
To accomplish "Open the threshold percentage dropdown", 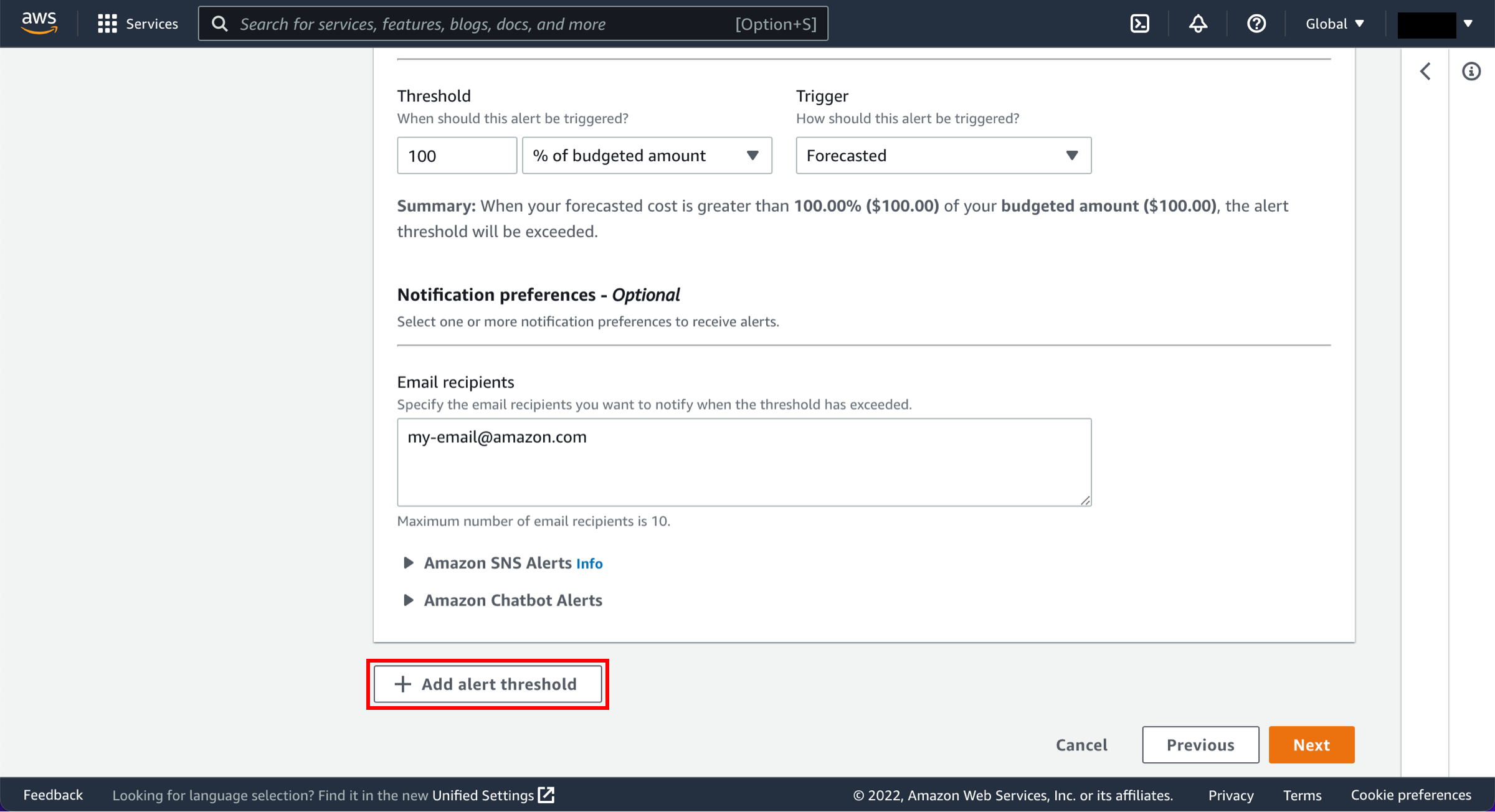I will tap(645, 155).
